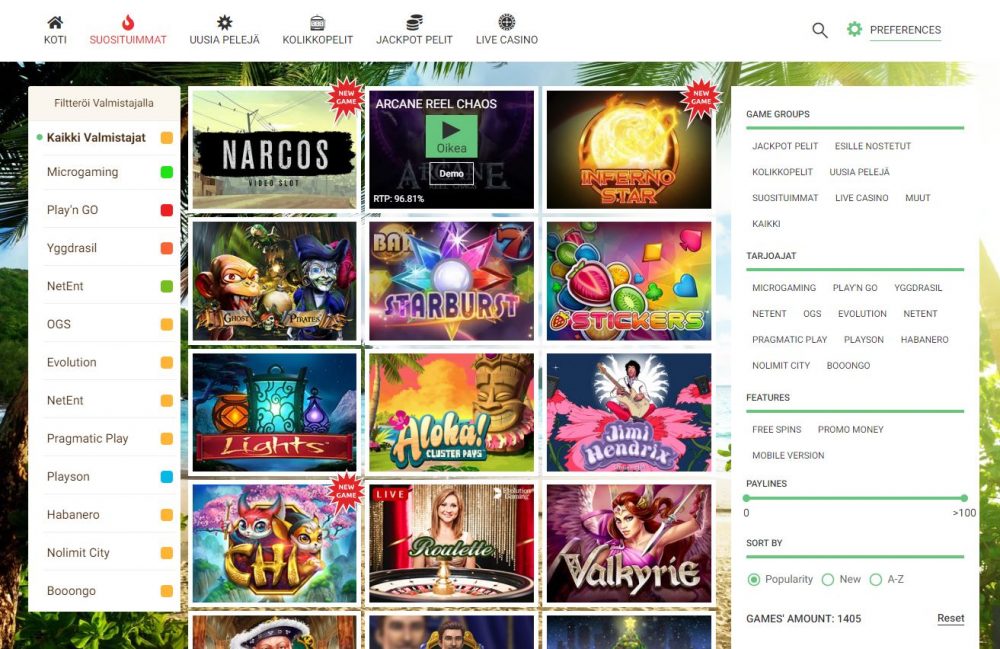Open the Valkyrie game
This screenshot has height=649, width=1000.
629,543
